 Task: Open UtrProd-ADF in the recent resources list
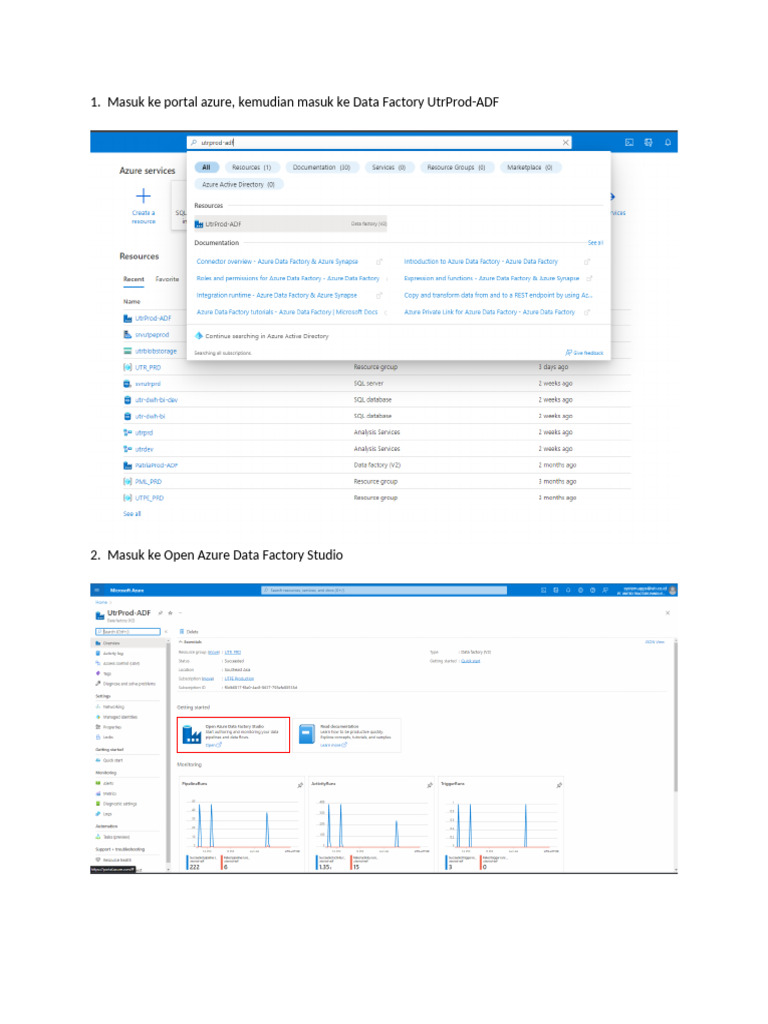click(153, 319)
